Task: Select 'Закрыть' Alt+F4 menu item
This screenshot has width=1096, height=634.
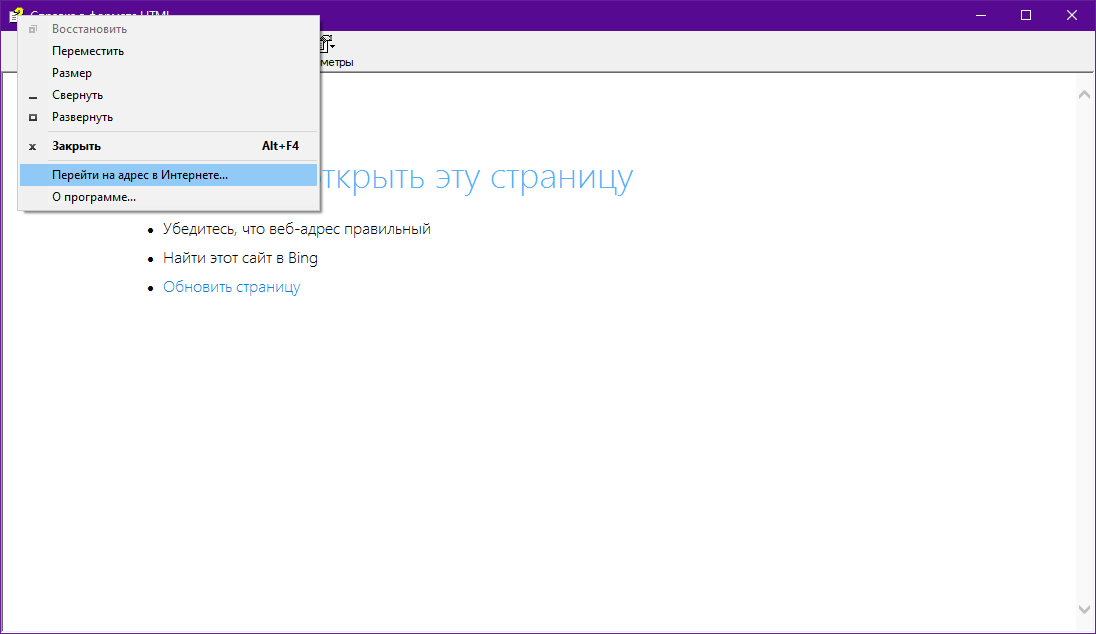Action: pos(168,146)
